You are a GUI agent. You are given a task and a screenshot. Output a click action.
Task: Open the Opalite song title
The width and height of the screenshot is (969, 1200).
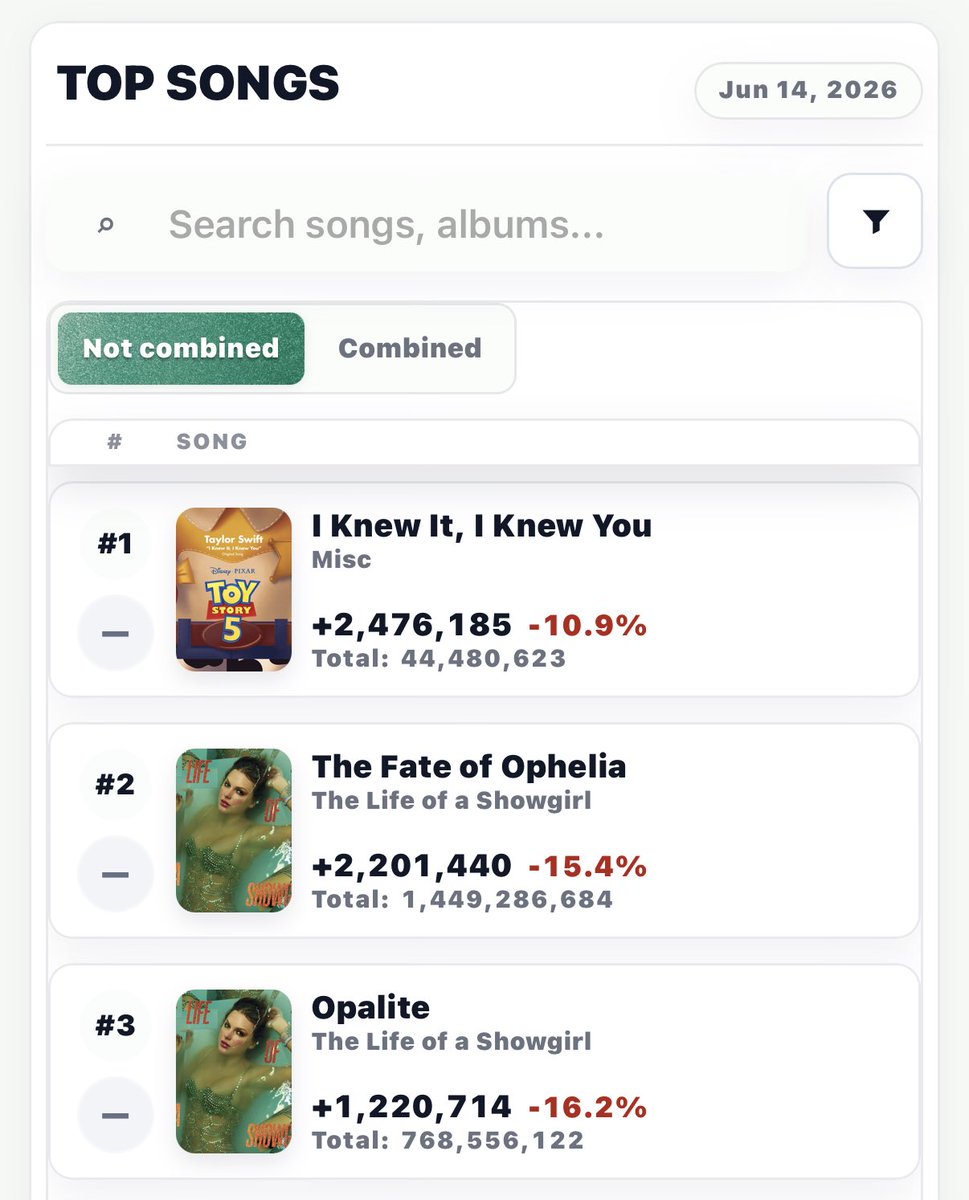coord(371,1008)
